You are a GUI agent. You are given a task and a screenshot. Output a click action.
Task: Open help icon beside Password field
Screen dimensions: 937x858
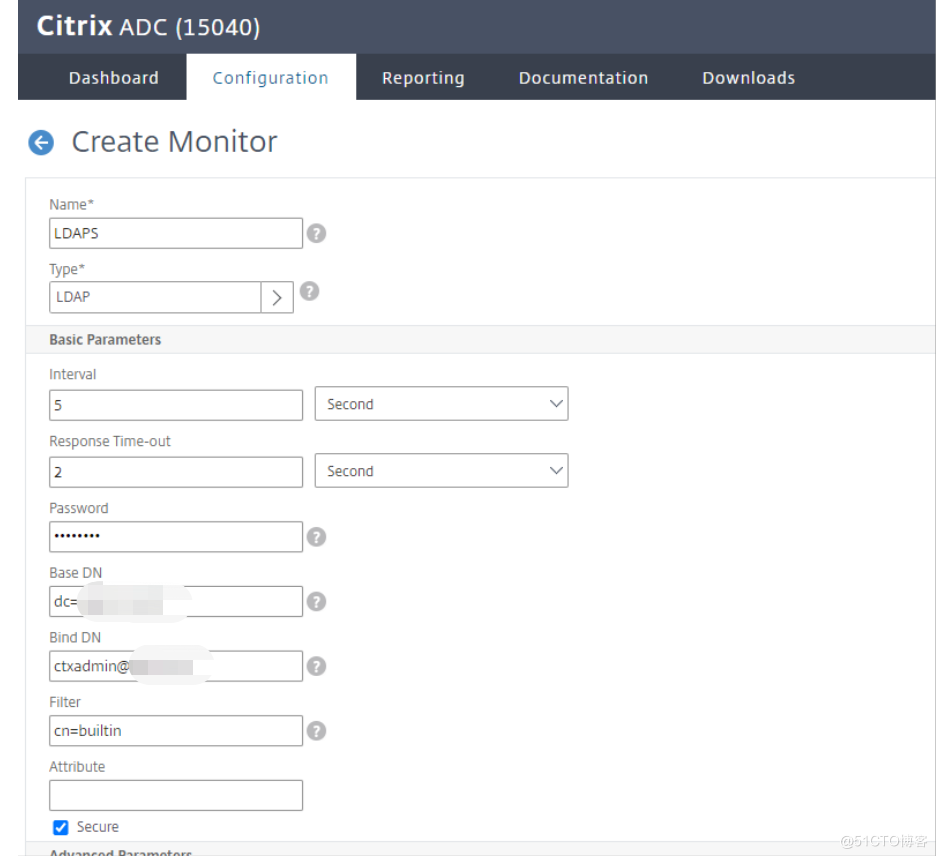point(316,537)
